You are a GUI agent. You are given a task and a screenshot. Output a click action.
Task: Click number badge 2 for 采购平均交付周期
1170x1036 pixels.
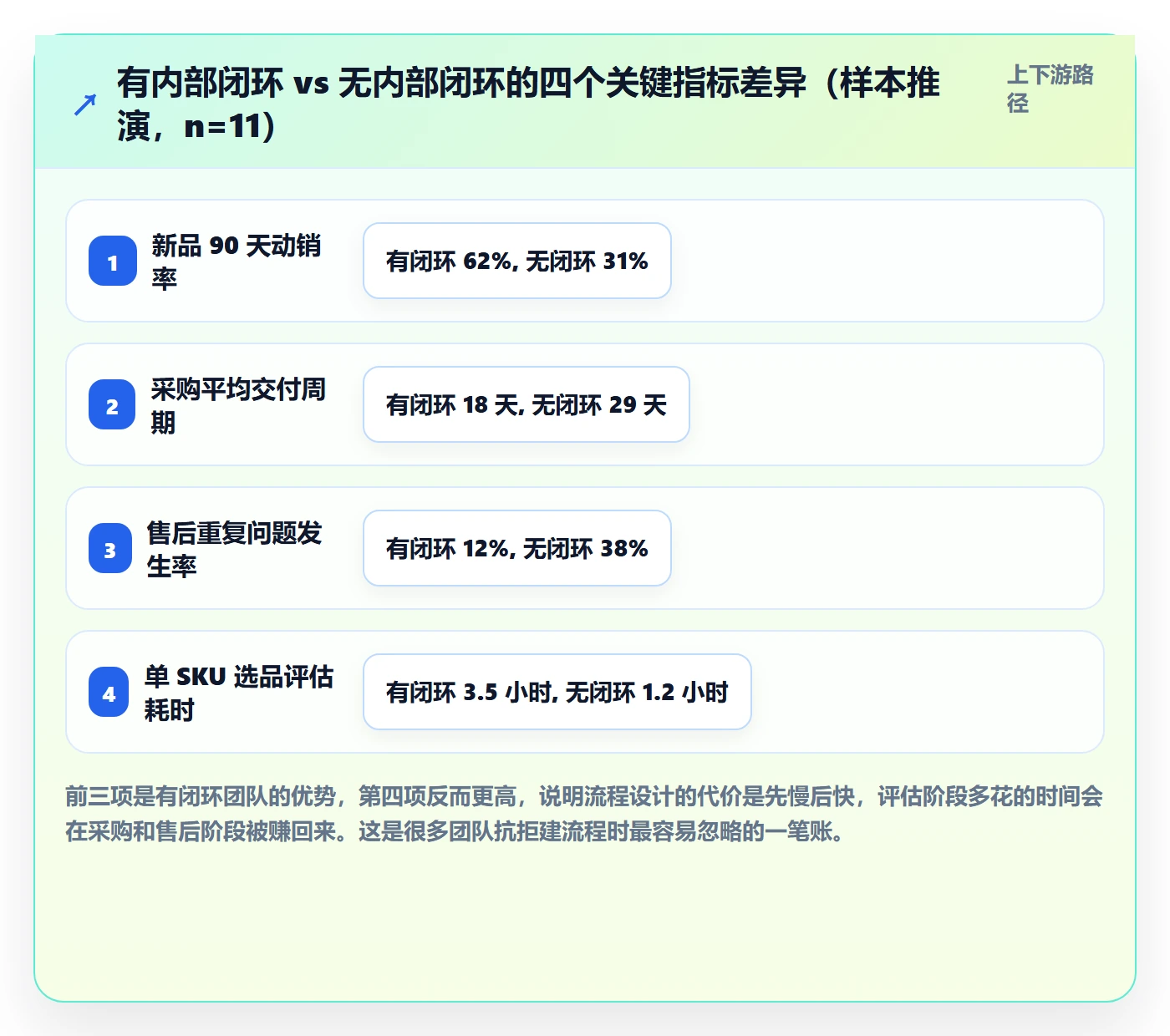[x=112, y=404]
